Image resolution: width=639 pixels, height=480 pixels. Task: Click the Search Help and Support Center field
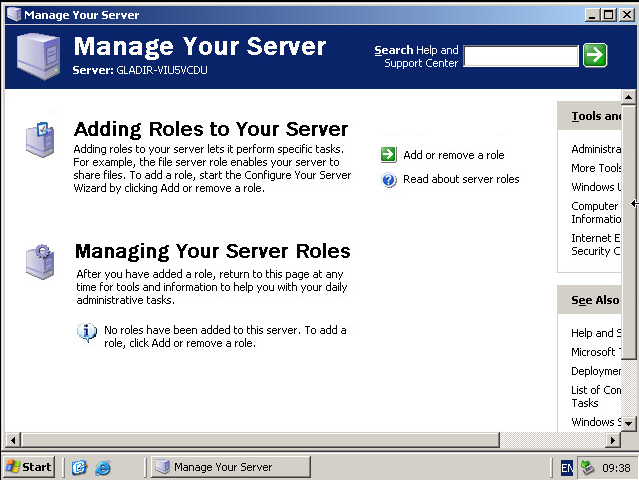click(520, 56)
